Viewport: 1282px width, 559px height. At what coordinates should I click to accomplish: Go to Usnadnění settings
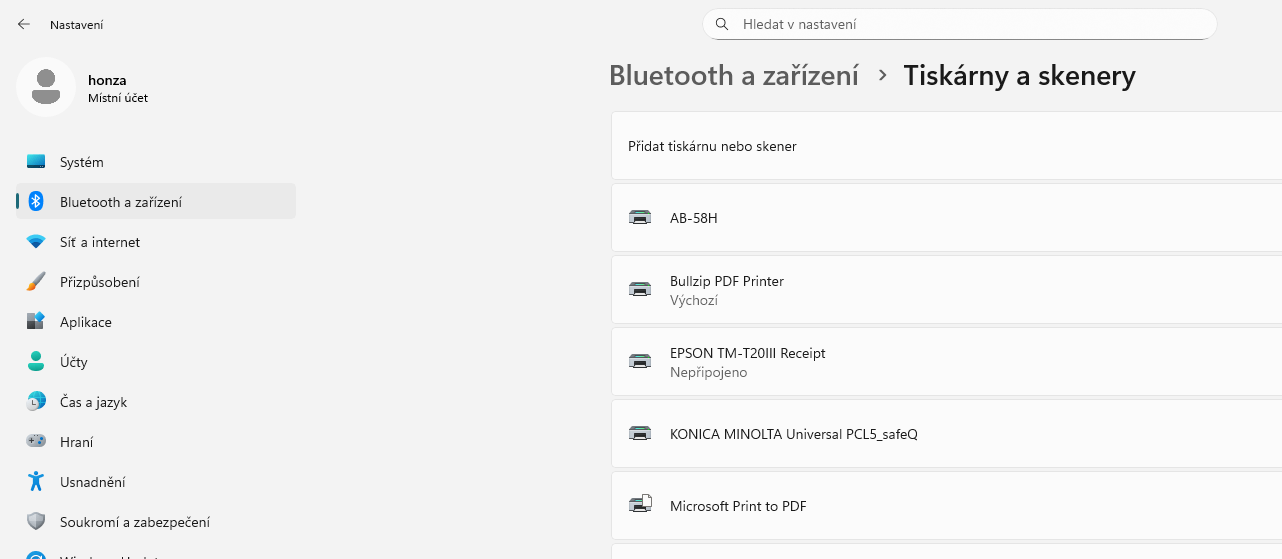tap(93, 482)
